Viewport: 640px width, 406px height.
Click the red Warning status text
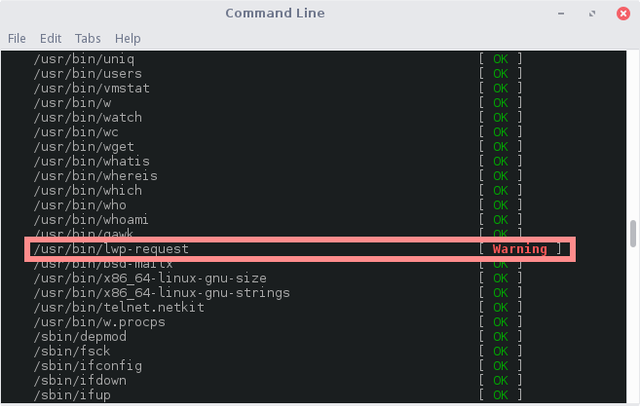pyautogui.click(x=520, y=249)
